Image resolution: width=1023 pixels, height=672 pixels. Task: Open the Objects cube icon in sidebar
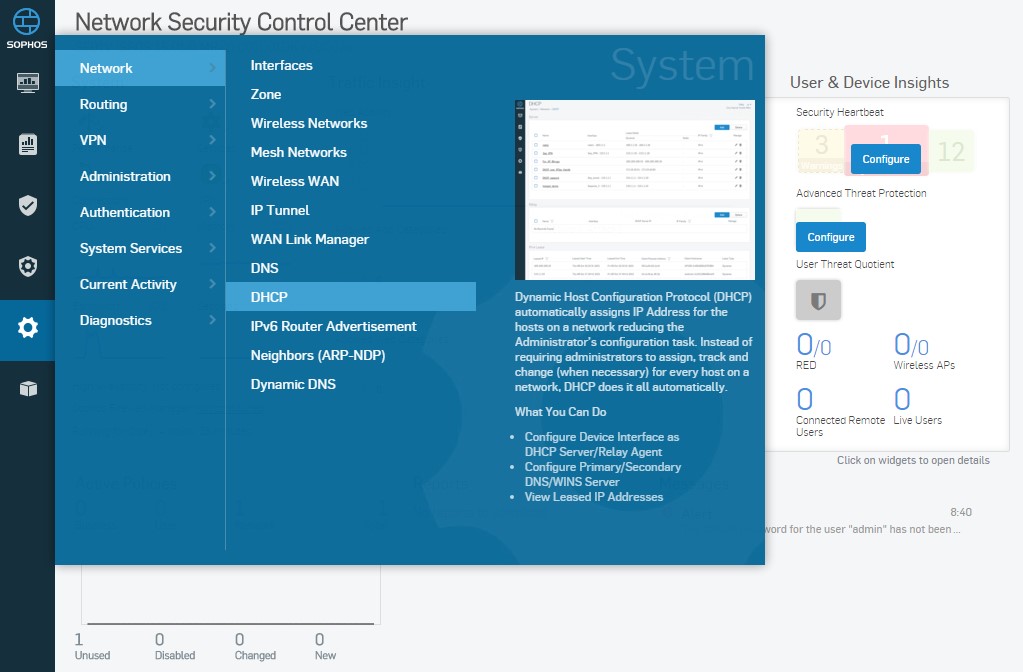point(27,389)
